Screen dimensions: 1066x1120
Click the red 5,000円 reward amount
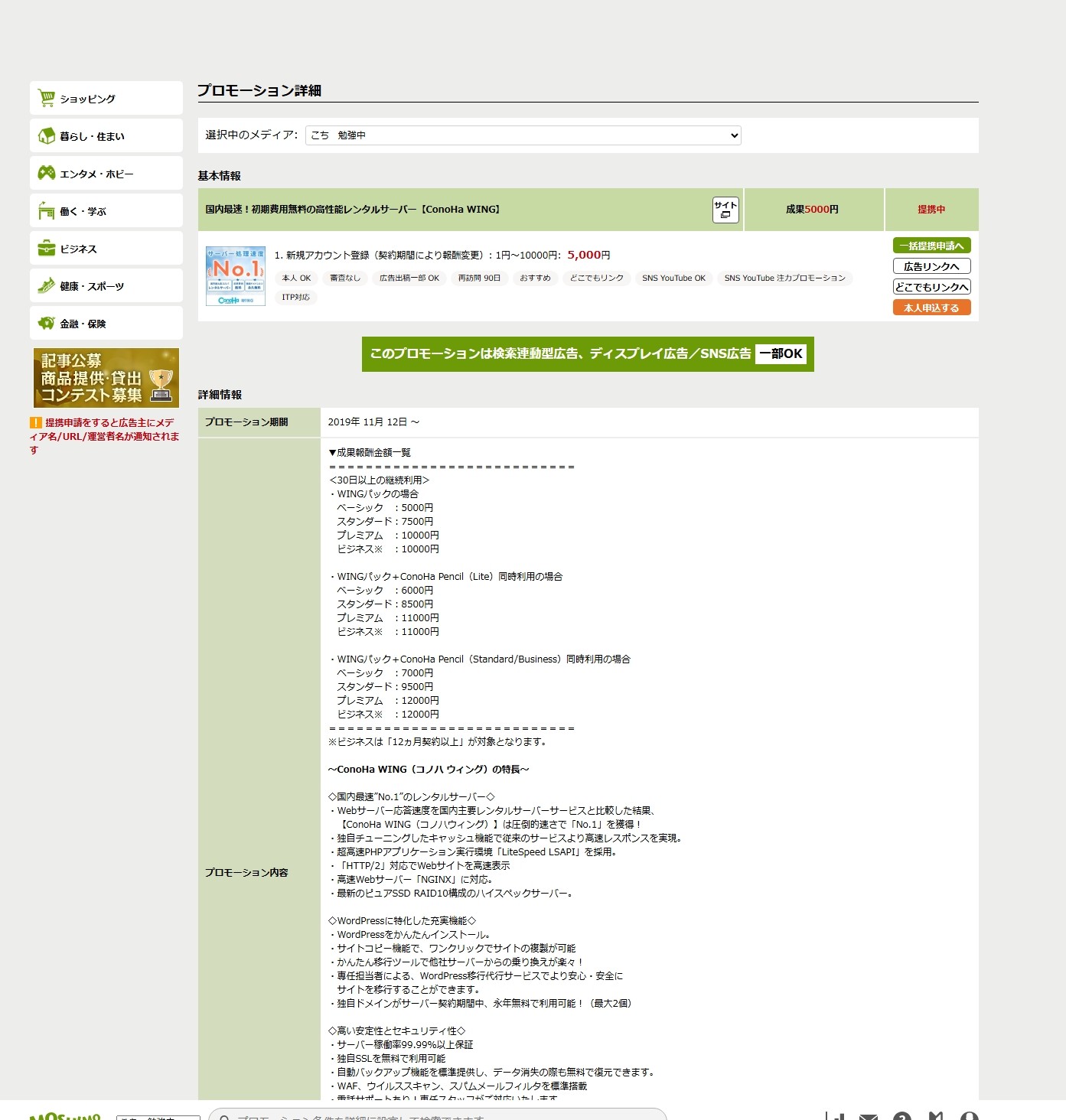pyautogui.click(x=588, y=256)
